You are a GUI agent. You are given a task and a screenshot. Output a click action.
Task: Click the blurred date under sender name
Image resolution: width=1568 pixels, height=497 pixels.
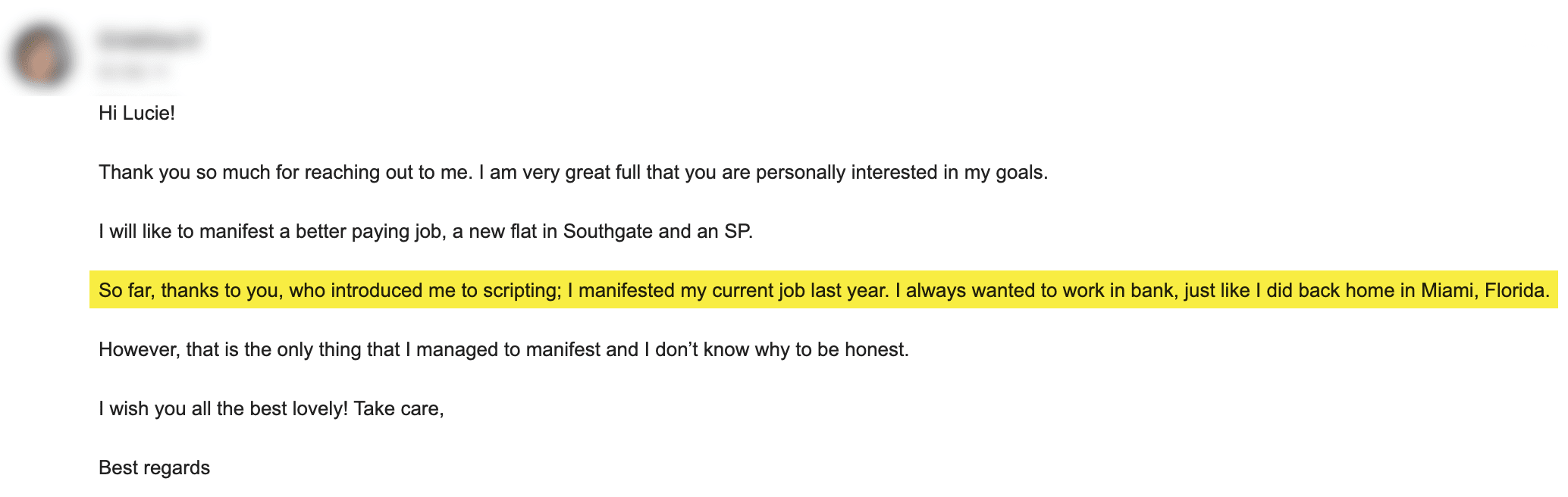pyautogui.click(x=133, y=71)
